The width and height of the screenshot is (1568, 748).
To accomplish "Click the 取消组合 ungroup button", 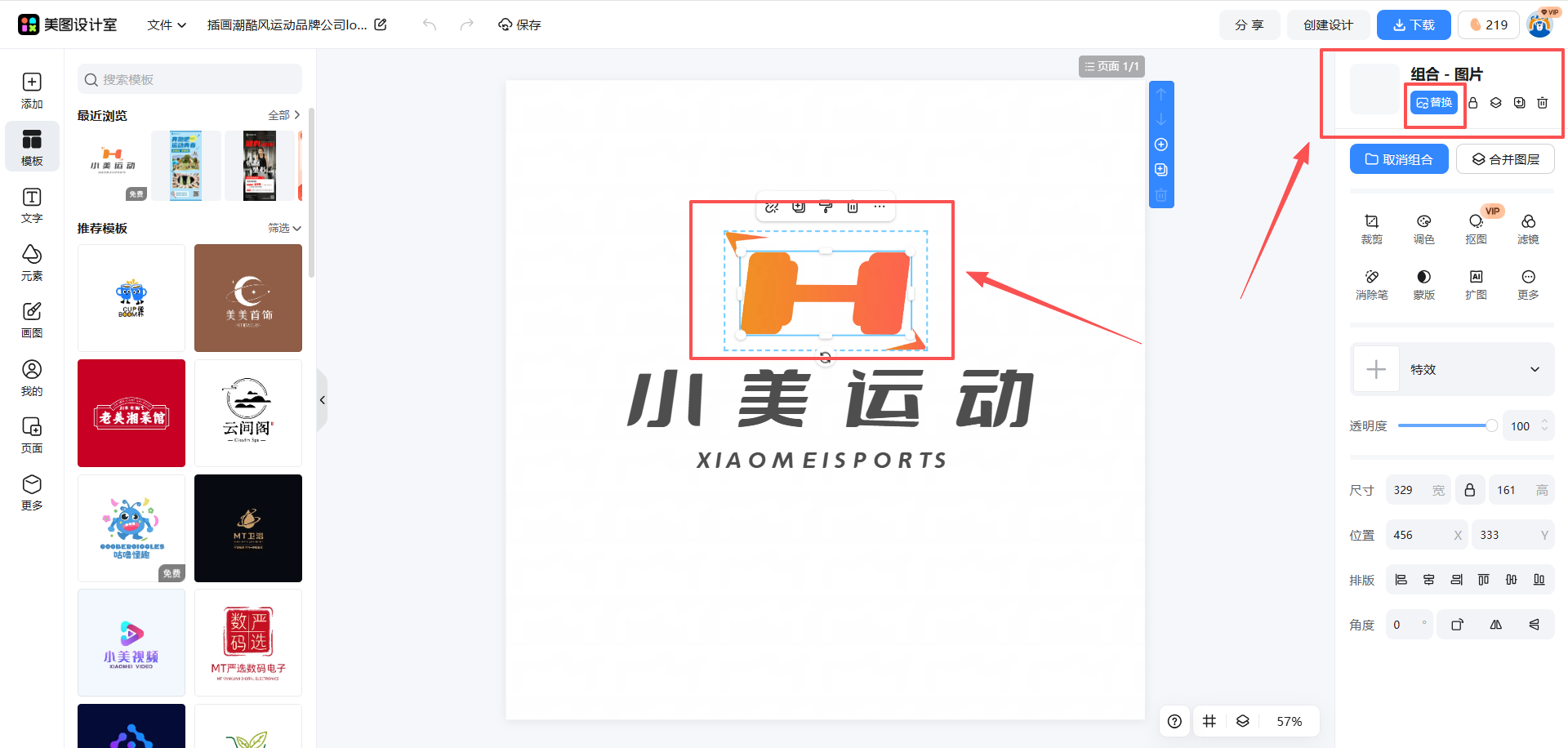I will 1398,158.
